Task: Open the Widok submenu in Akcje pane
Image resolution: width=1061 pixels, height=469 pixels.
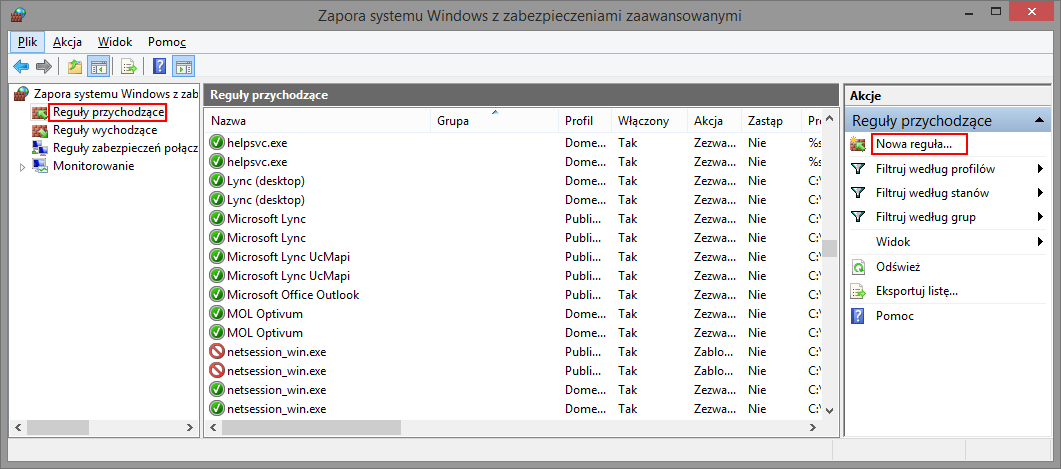Action: click(893, 242)
